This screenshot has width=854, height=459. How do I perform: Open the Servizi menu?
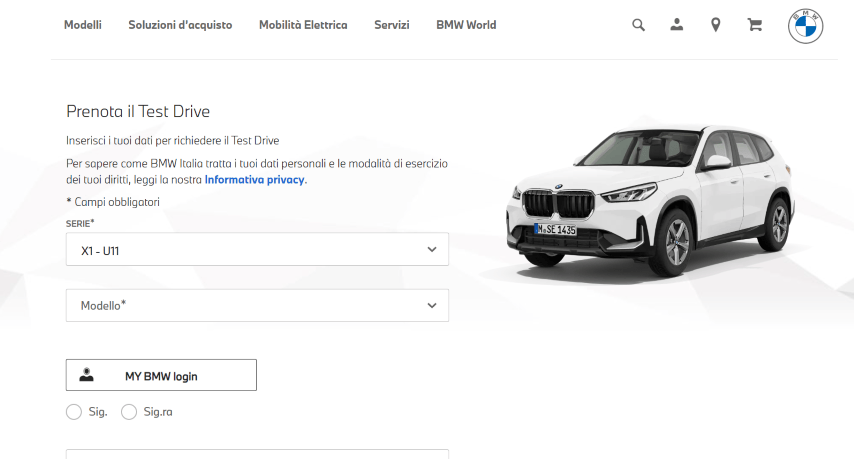coord(392,25)
